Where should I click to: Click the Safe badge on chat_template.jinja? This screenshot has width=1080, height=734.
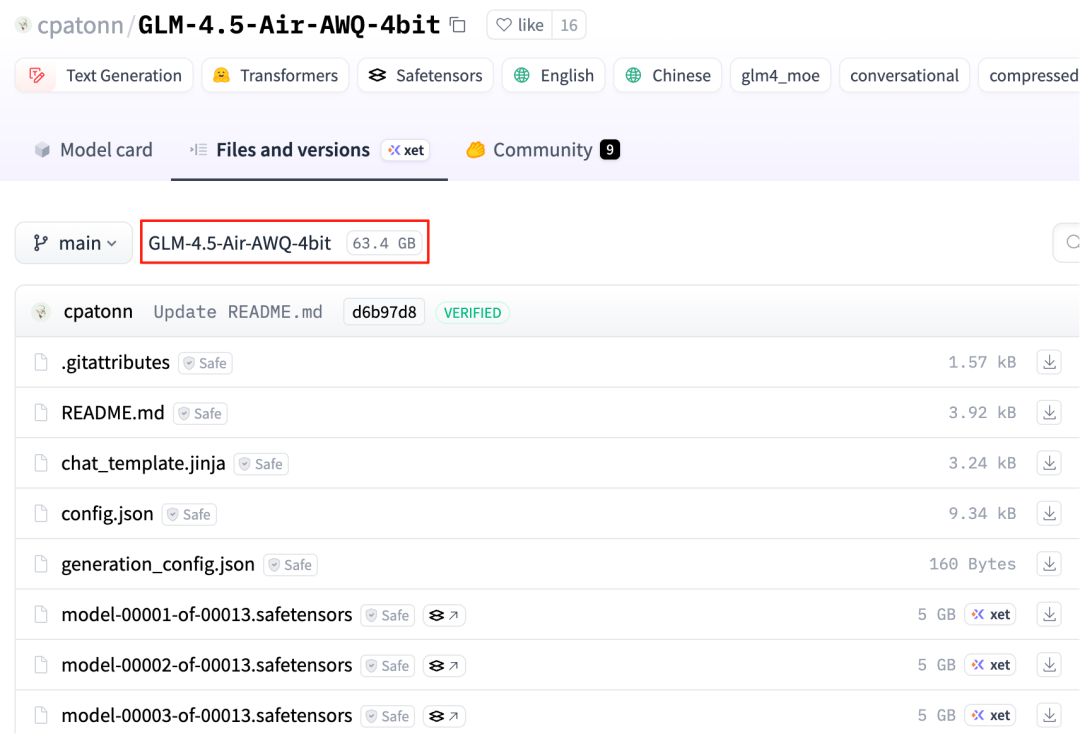pyautogui.click(x=261, y=463)
